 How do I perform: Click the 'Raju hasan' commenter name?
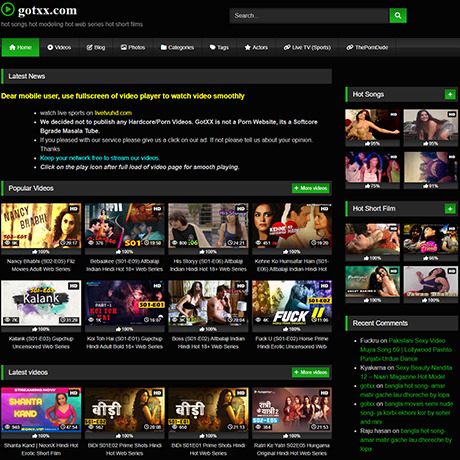pyautogui.click(x=375, y=431)
